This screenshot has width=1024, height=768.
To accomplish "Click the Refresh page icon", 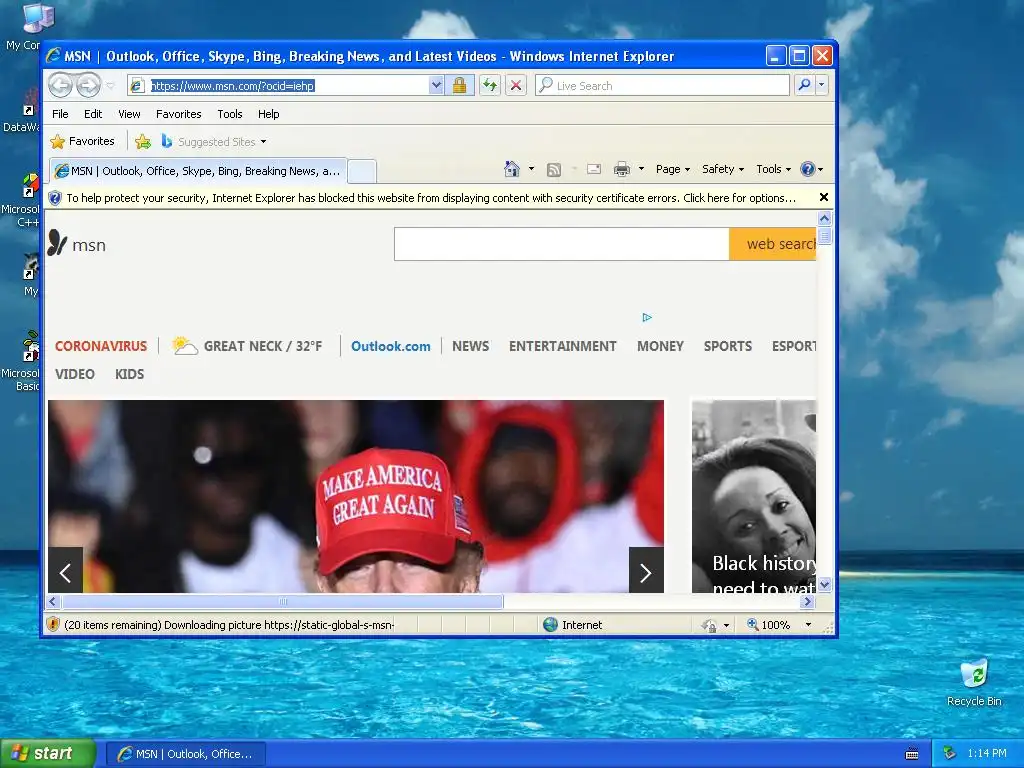I will point(490,86).
